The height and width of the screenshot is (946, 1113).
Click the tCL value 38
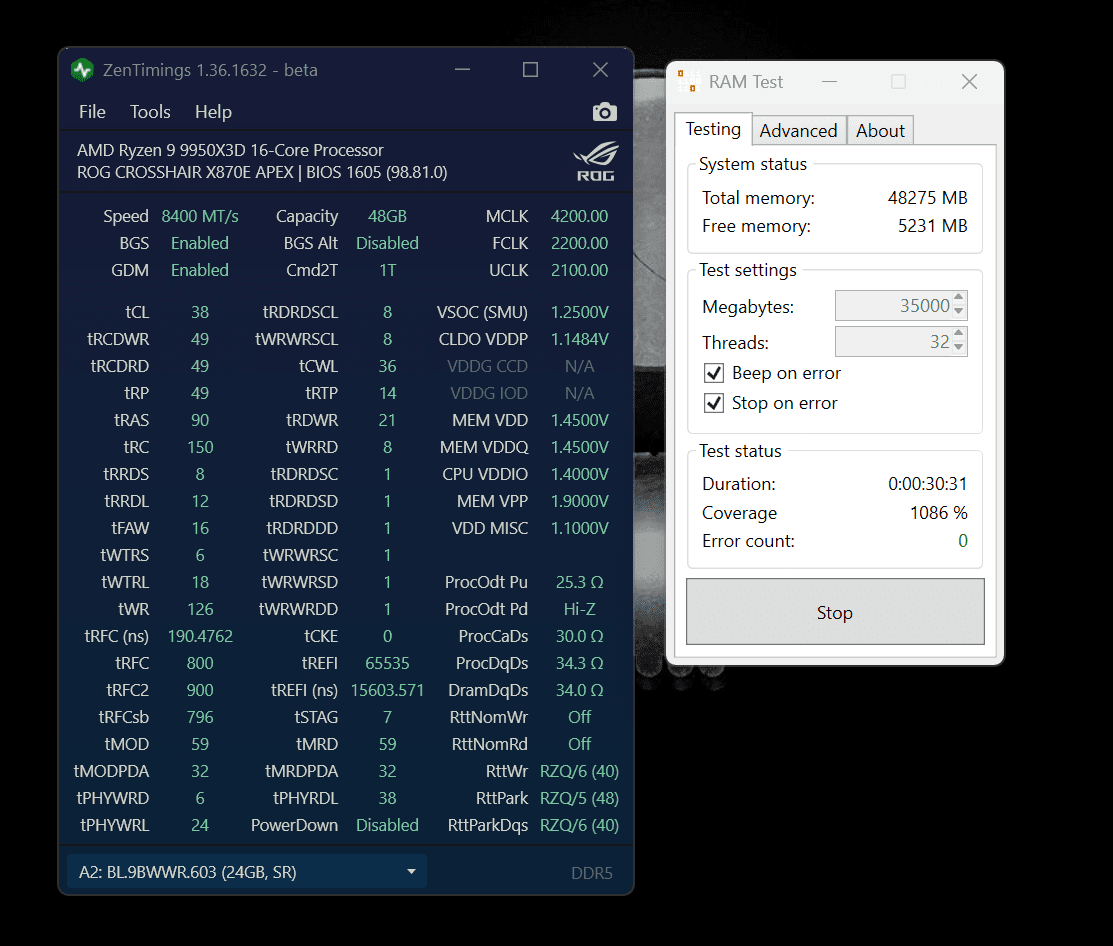(x=200, y=312)
